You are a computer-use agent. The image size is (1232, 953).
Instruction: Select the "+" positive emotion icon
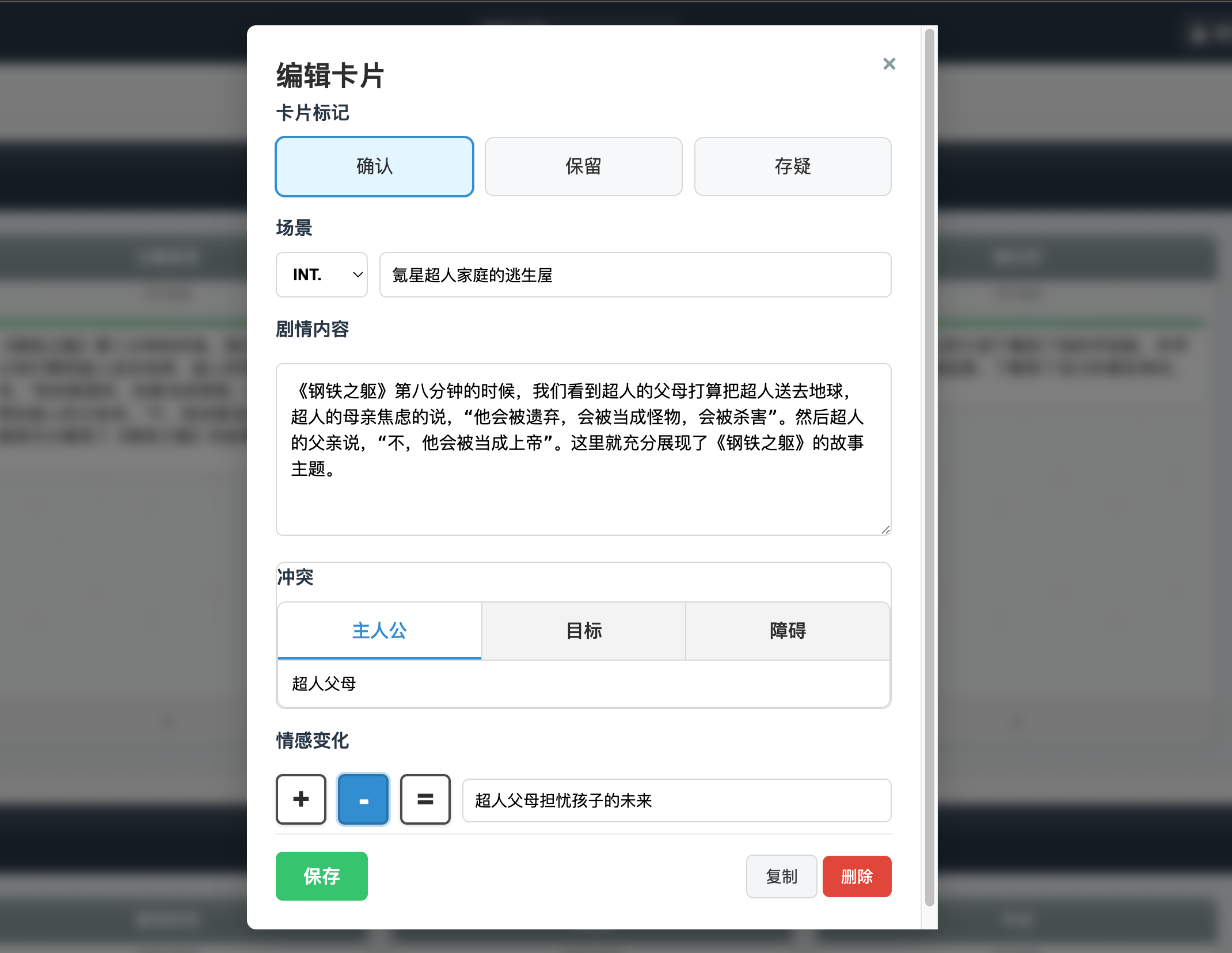[x=301, y=800]
